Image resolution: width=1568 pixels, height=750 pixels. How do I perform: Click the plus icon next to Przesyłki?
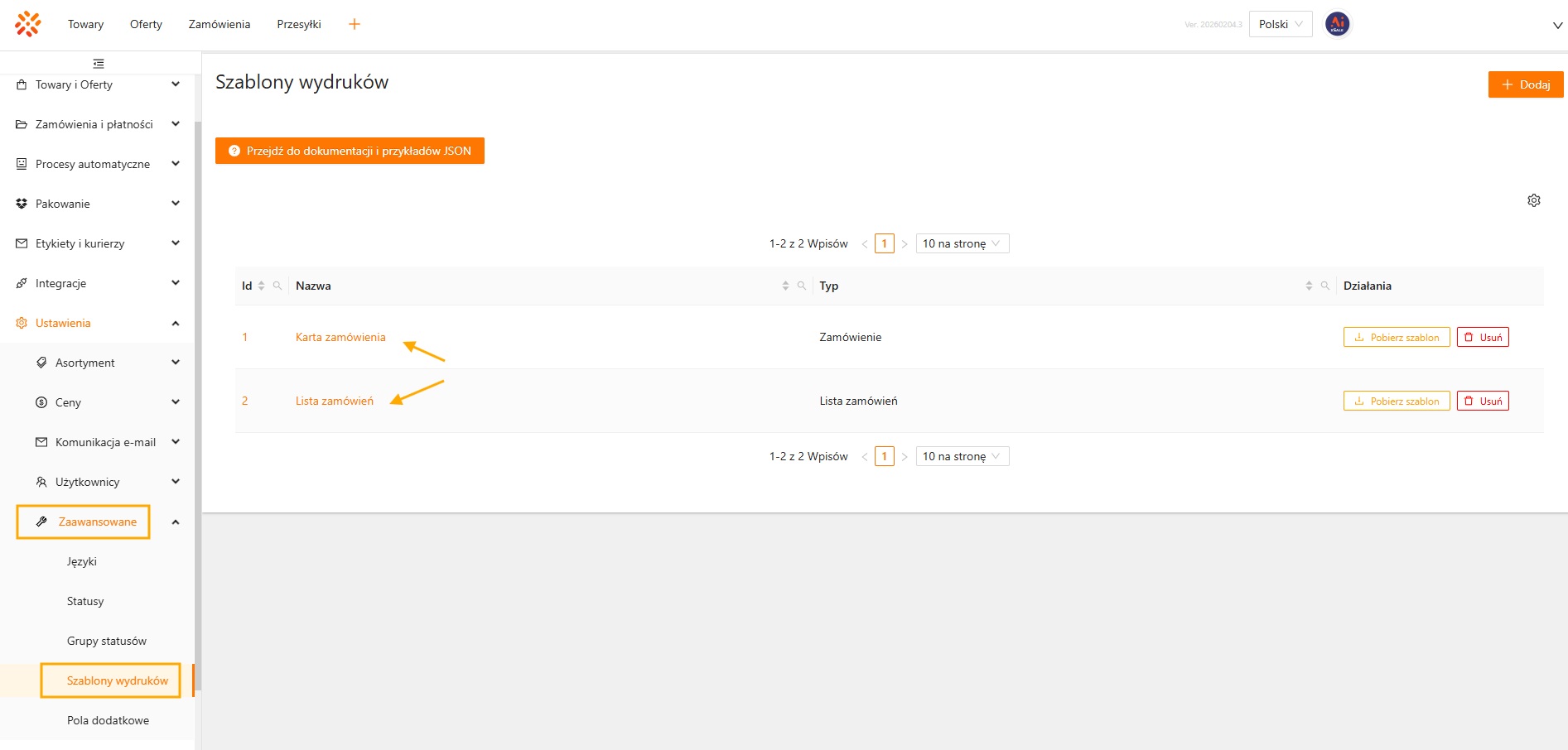point(355,24)
